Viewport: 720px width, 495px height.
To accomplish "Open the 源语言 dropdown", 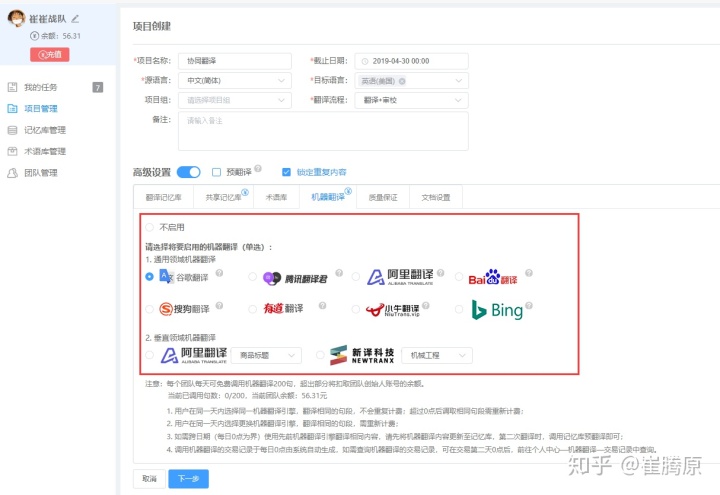I will point(235,81).
